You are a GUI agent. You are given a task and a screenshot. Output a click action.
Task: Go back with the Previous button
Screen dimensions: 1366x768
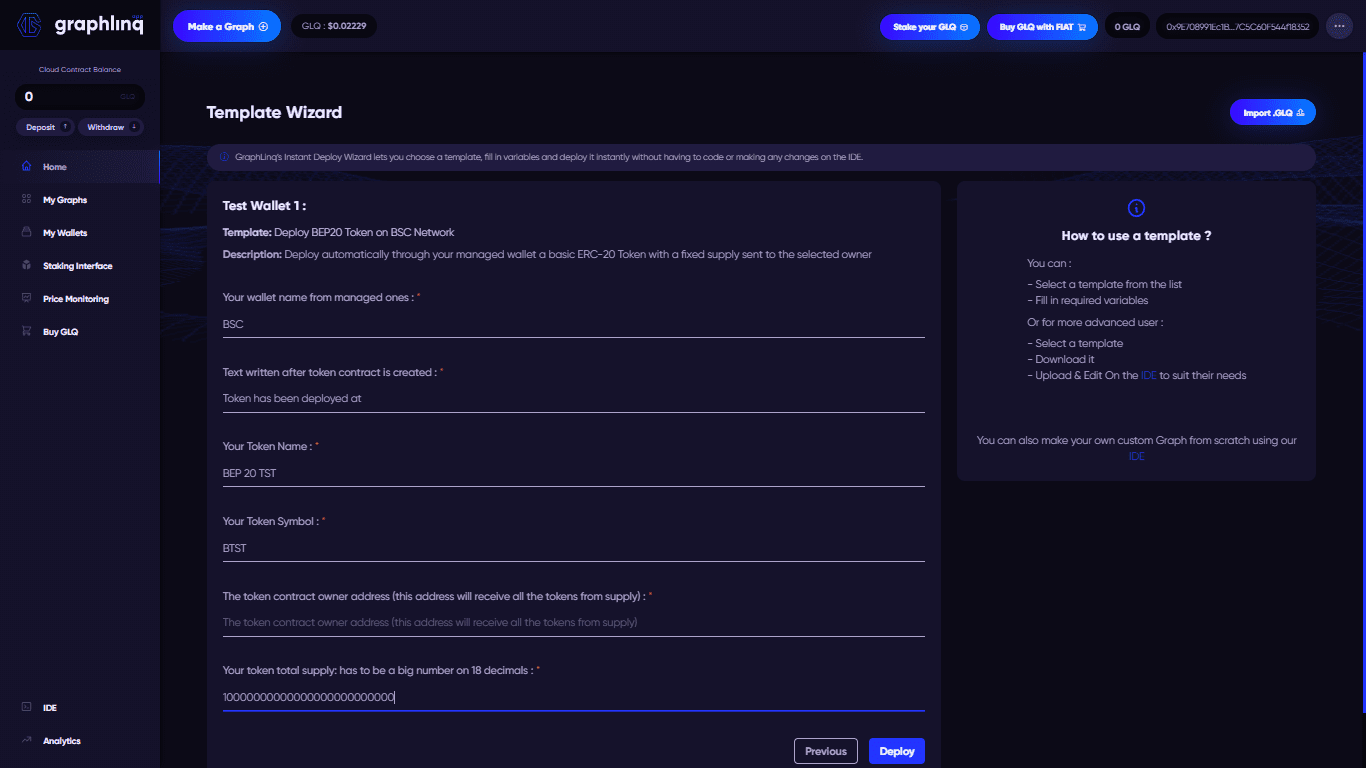coord(826,751)
